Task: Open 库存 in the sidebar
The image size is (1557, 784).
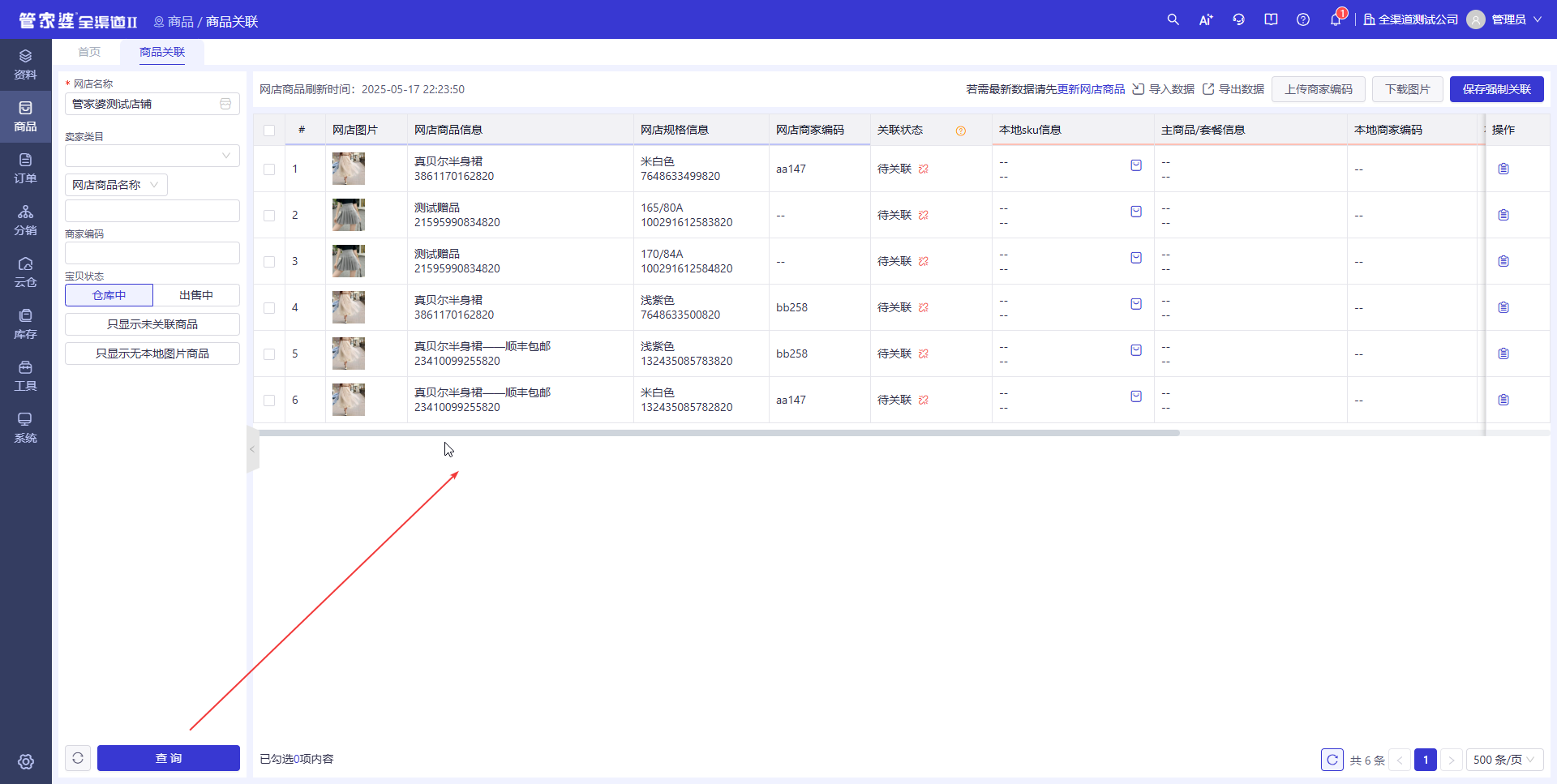Action: tap(25, 324)
